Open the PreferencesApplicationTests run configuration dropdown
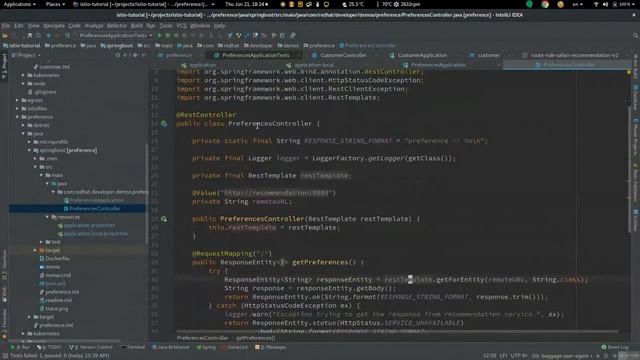 [x=116, y=36]
